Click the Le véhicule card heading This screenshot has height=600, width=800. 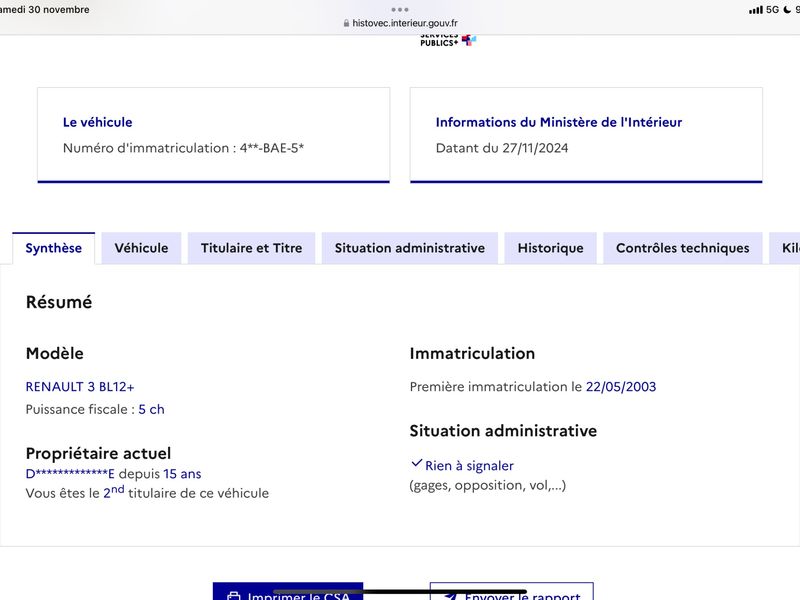[97, 122]
